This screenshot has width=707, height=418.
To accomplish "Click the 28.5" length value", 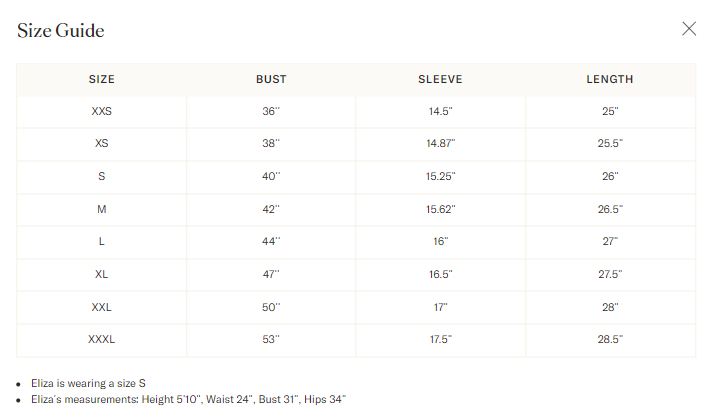I will tap(610, 339).
